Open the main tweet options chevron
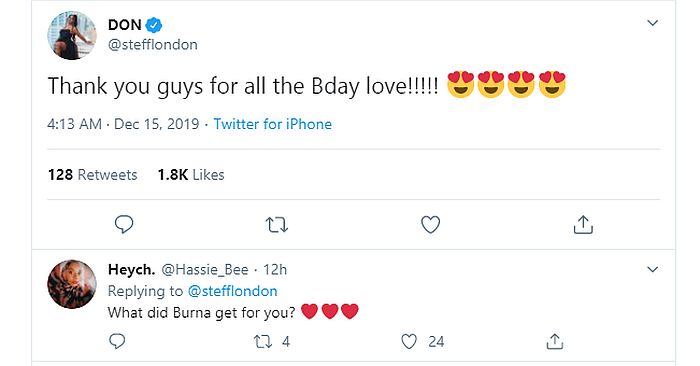The image size is (700, 366). click(653, 23)
